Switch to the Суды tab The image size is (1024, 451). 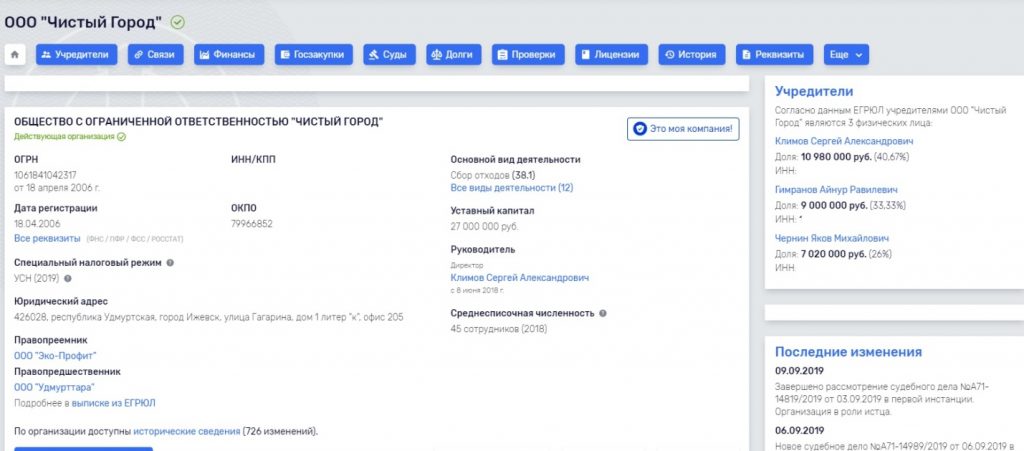[389, 55]
